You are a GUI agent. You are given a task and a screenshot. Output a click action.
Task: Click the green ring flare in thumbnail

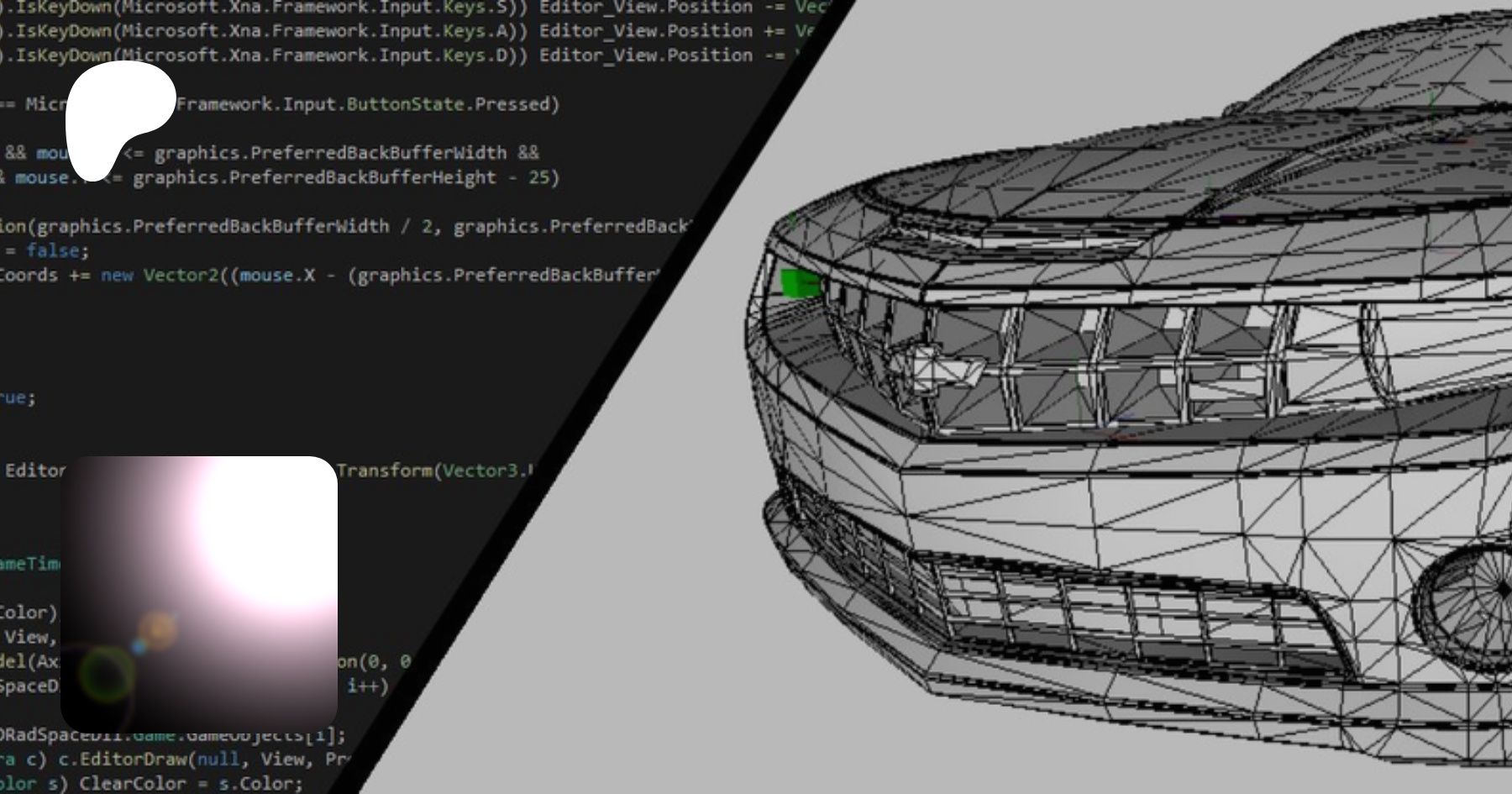point(105,675)
